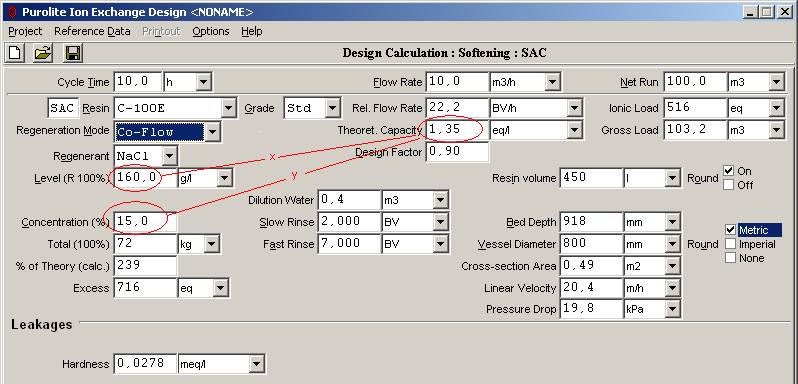The image size is (798, 384).
Task: Open the Slow Rinse unit dropdown
Action: [441, 222]
